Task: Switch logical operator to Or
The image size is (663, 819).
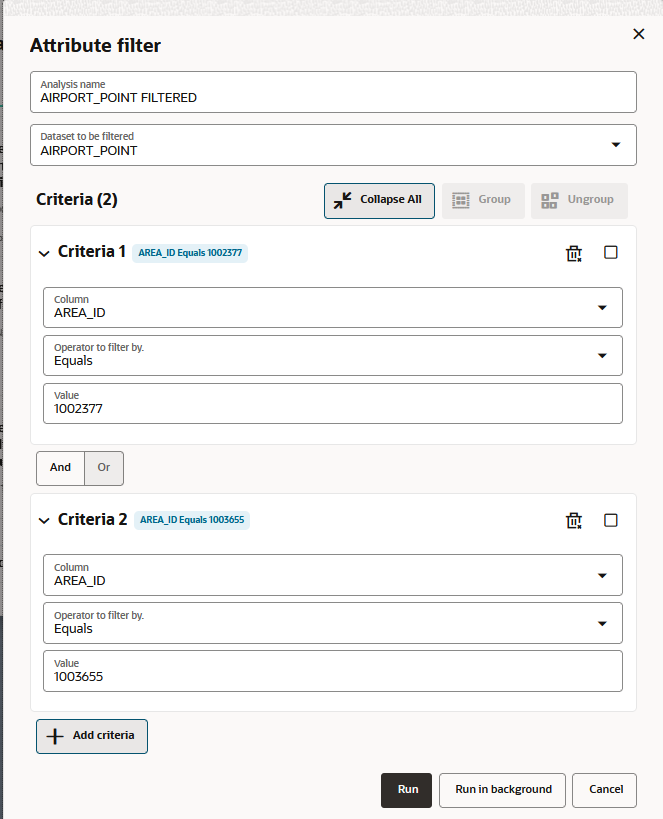Action: click(x=104, y=467)
